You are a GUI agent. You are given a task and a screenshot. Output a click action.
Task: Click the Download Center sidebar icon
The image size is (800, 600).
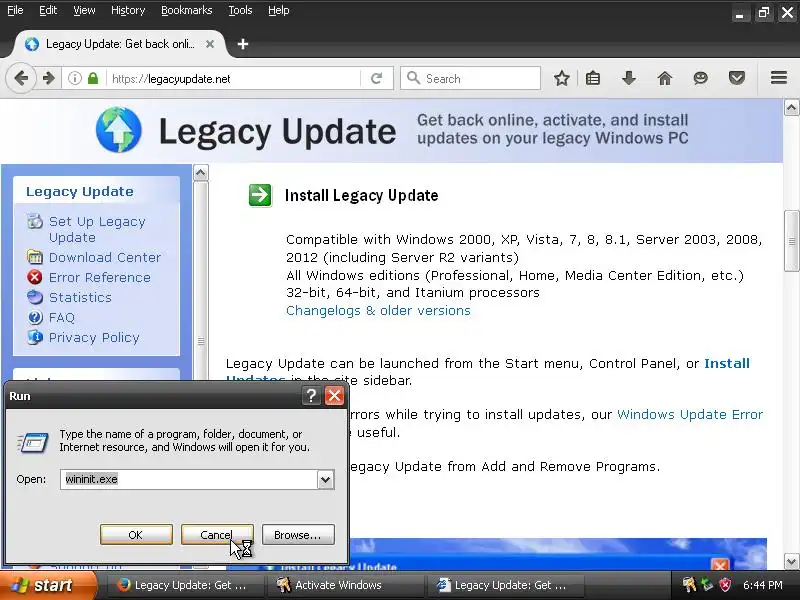click(x=35, y=257)
